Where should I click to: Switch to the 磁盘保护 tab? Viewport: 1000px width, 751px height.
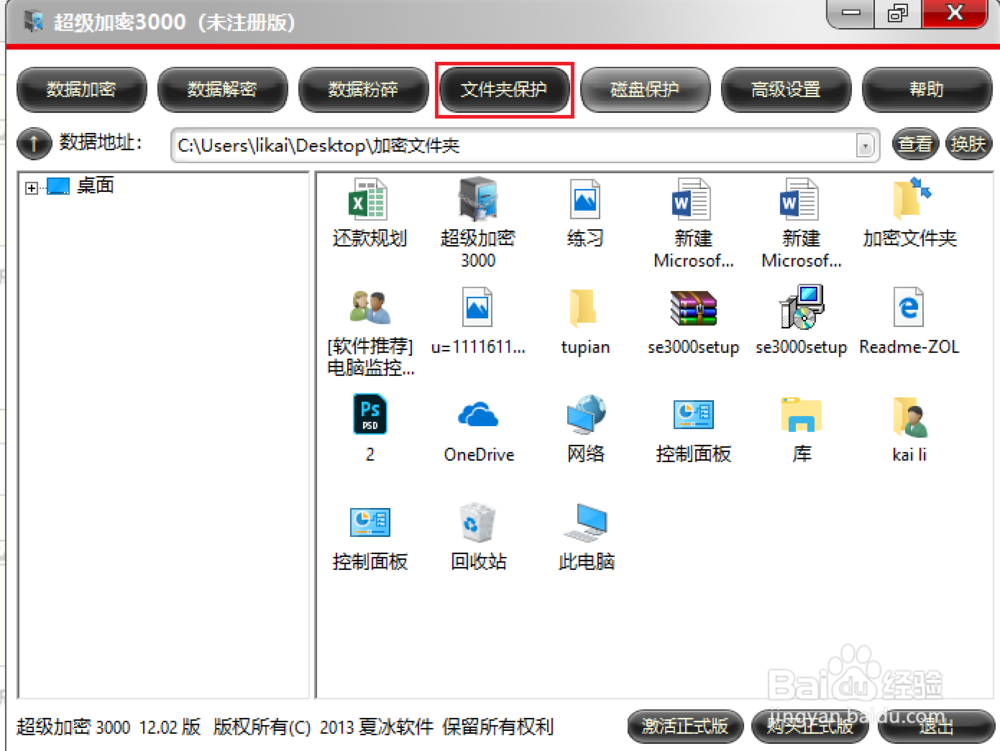point(645,88)
